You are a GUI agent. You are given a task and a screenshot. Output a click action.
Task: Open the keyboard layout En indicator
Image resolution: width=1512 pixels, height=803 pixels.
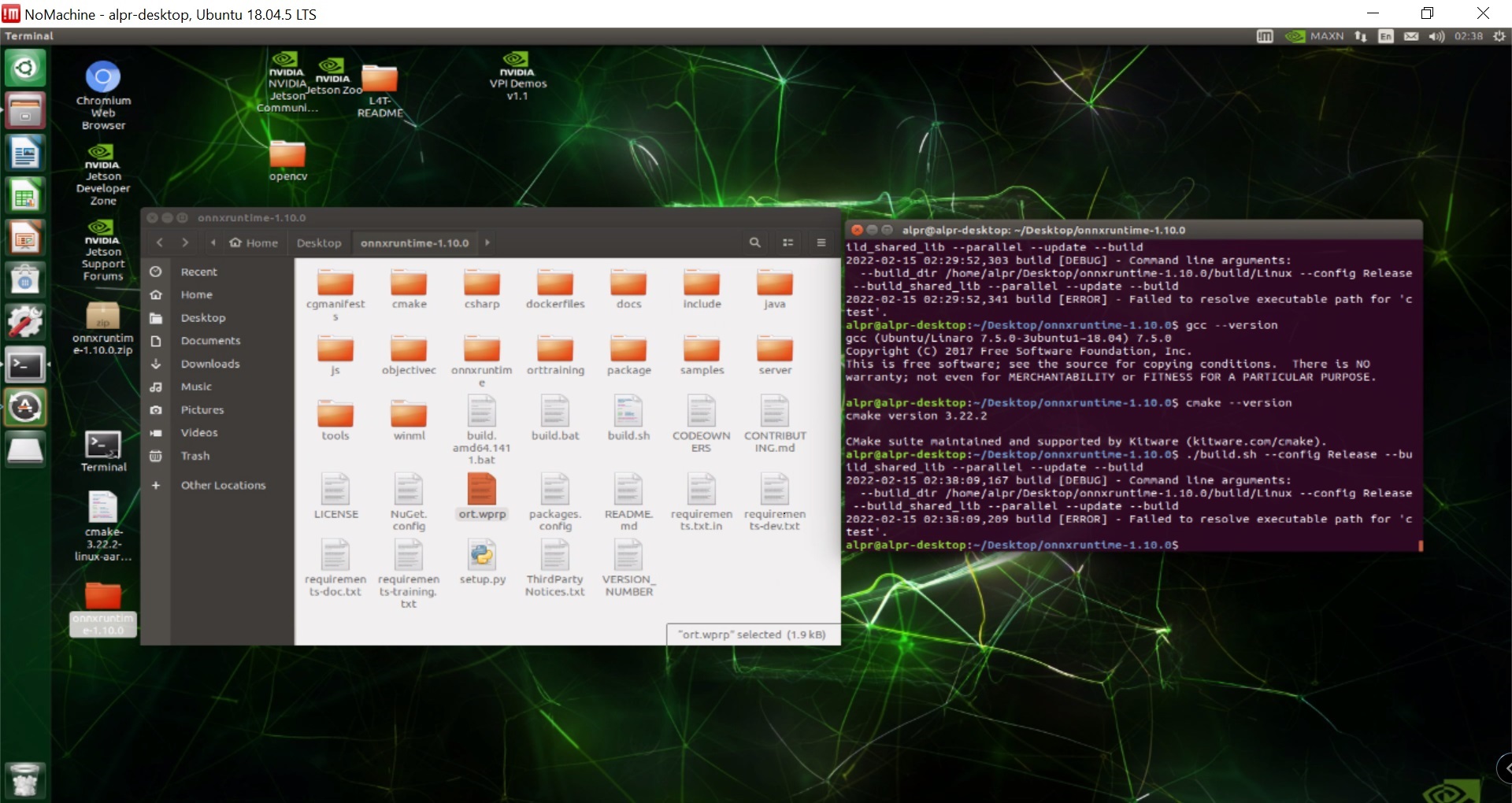point(1386,36)
